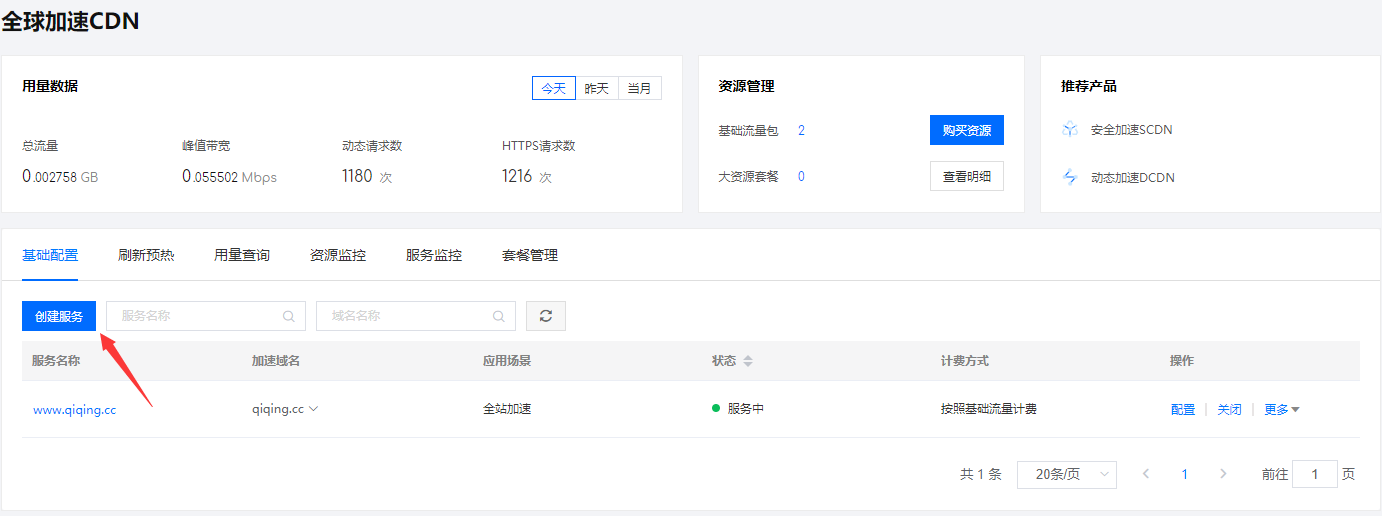Click the 购买资源 button

(966, 130)
